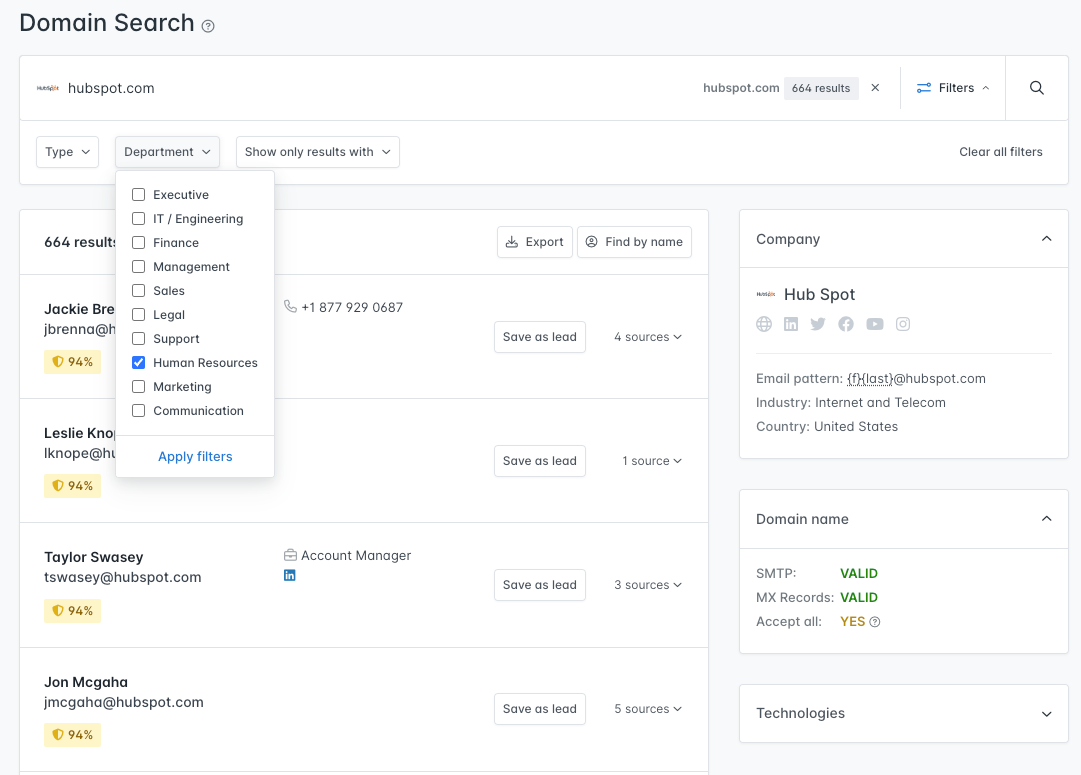Save Taylor Swasey as lead
Screen dimensions: 1081x775
click(x=540, y=585)
